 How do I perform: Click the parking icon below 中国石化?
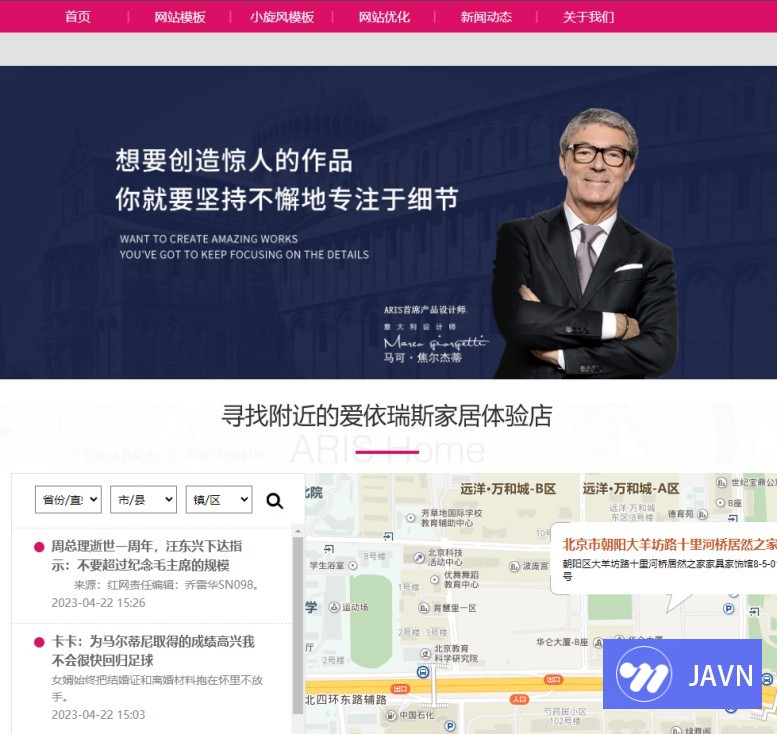point(449,727)
